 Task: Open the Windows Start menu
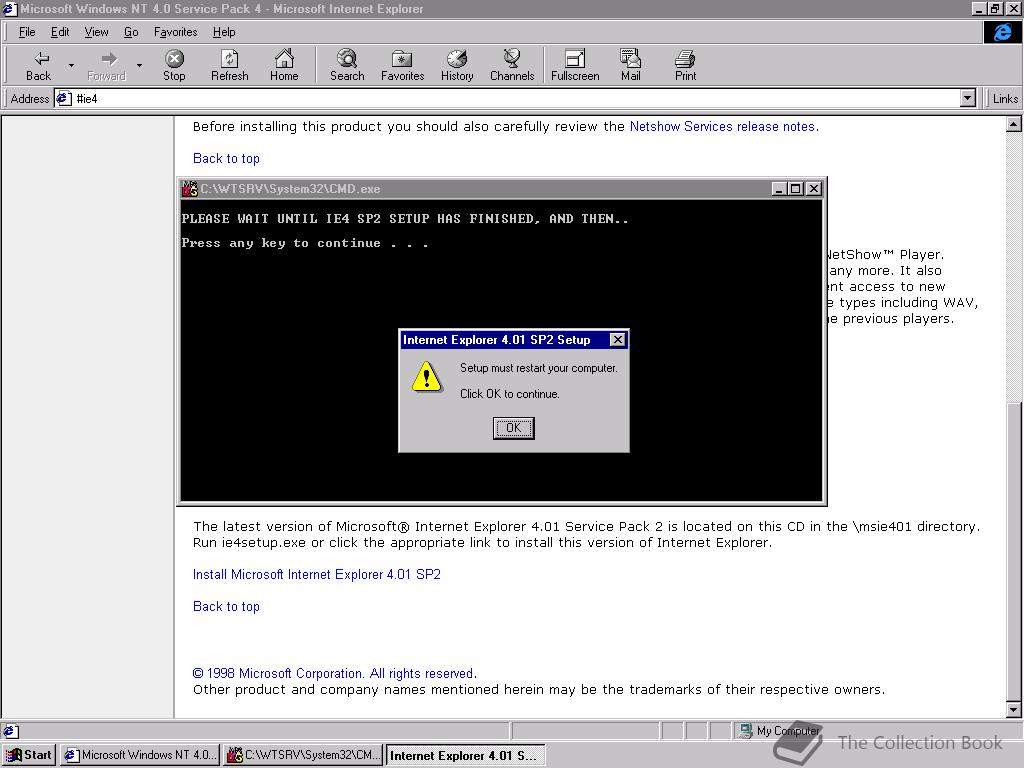29,755
